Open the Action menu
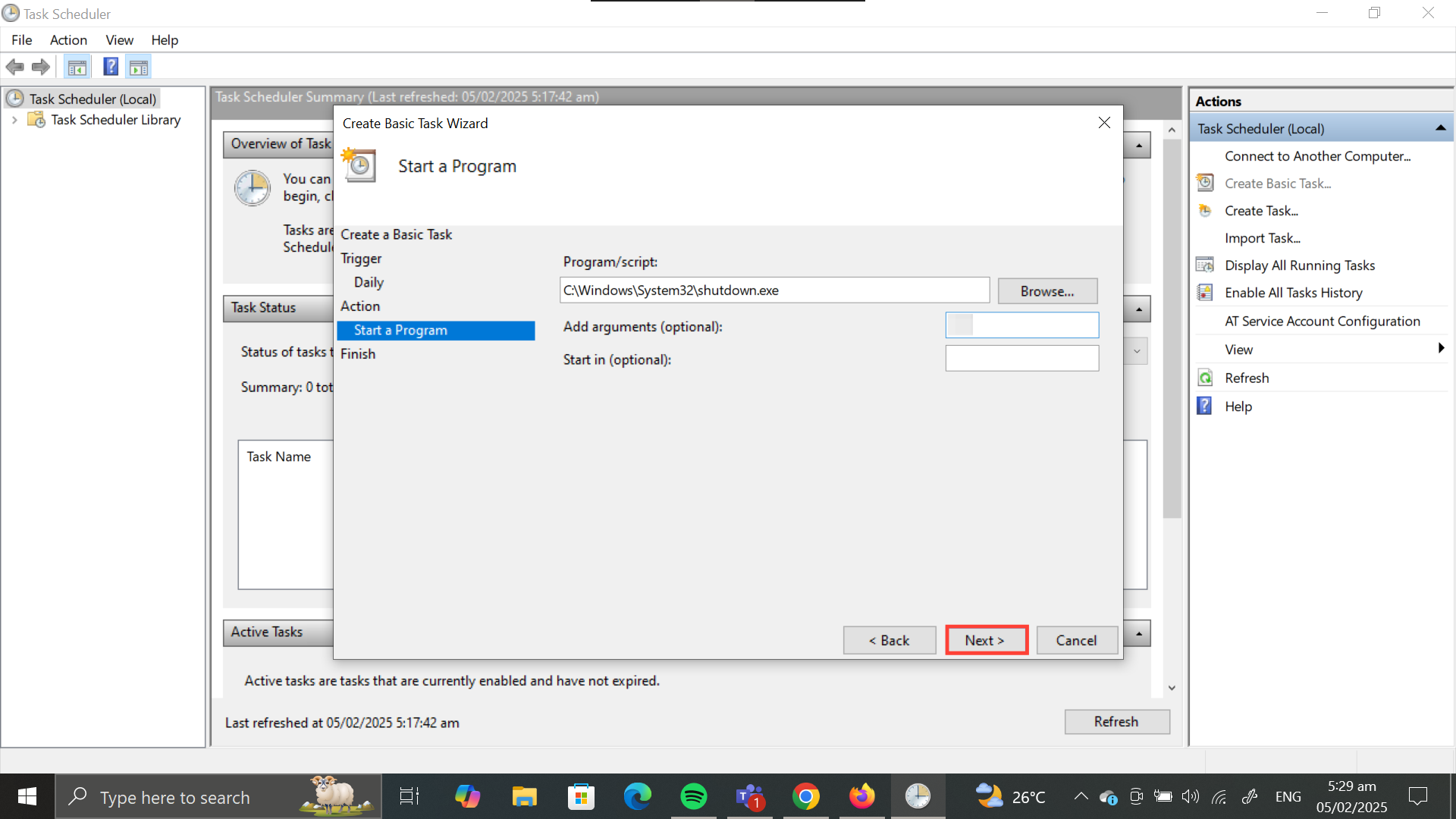The image size is (1456, 819). tap(68, 40)
